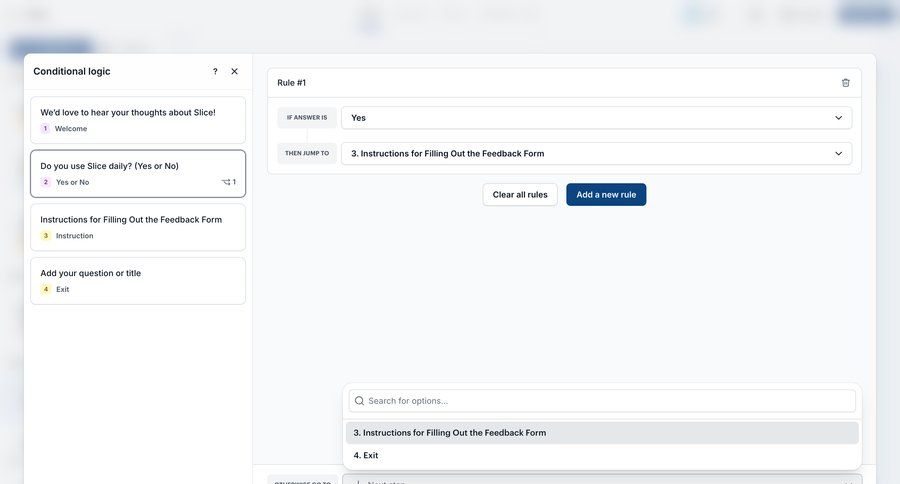
Task: Select the Instructions for Filling Out step card
Action: [x=138, y=227]
